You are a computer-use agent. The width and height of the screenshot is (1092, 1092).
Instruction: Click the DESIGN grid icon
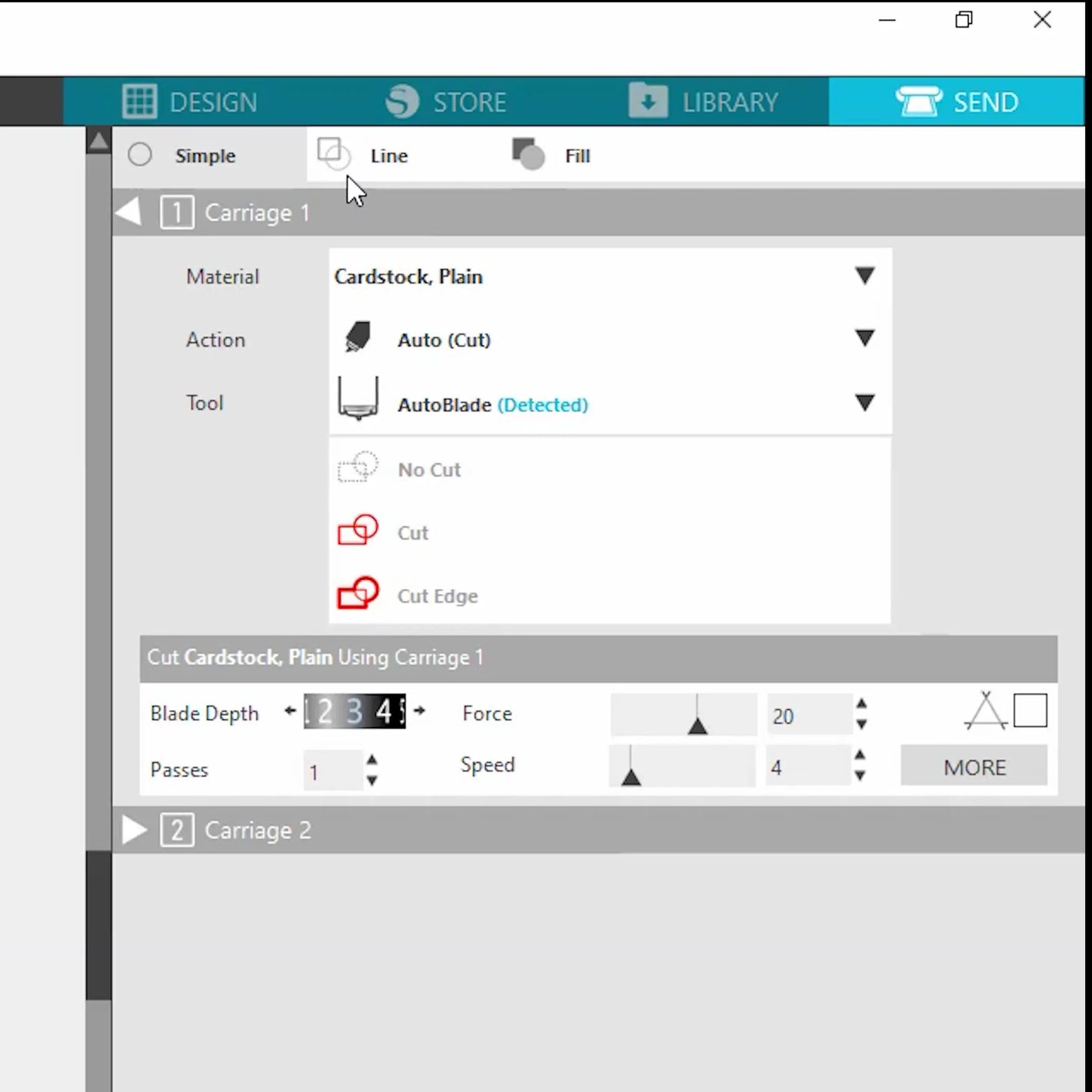139,102
